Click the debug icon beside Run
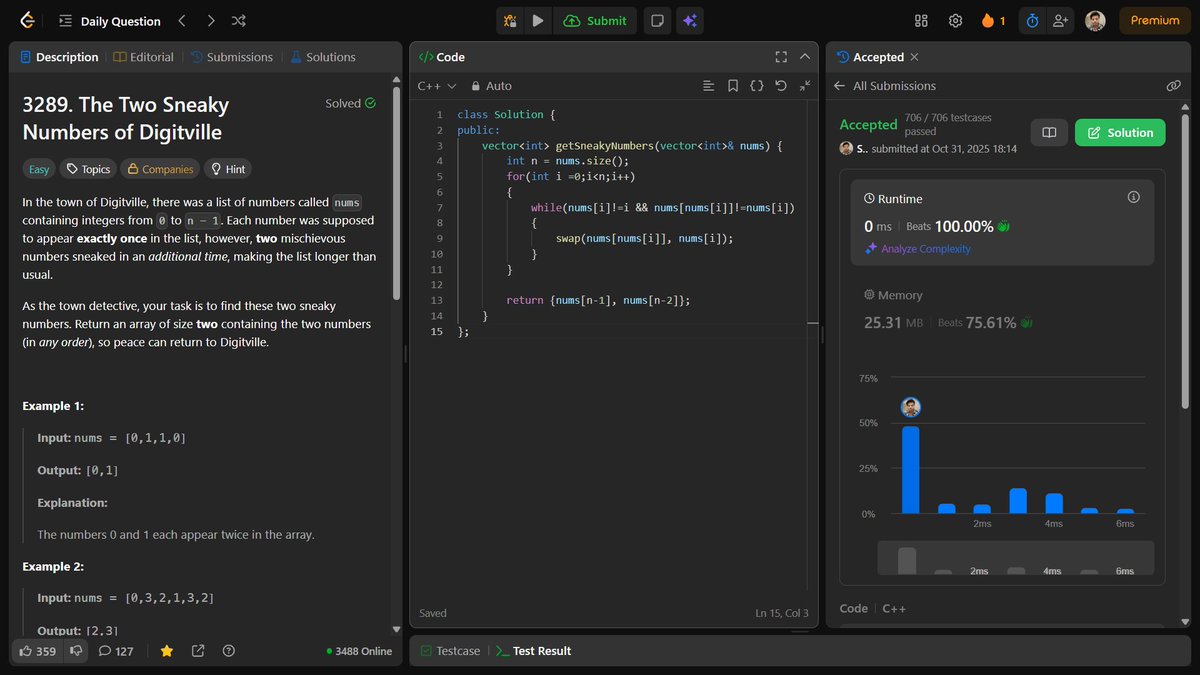The height and width of the screenshot is (675, 1200). pos(510,20)
